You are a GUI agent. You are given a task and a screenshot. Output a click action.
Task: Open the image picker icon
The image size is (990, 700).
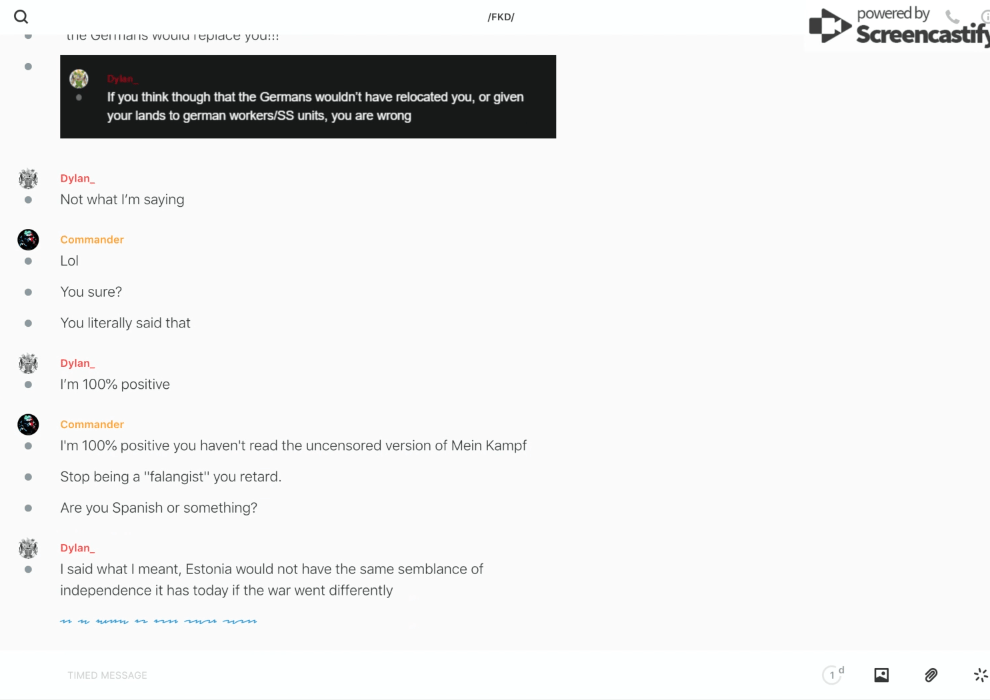pos(881,675)
